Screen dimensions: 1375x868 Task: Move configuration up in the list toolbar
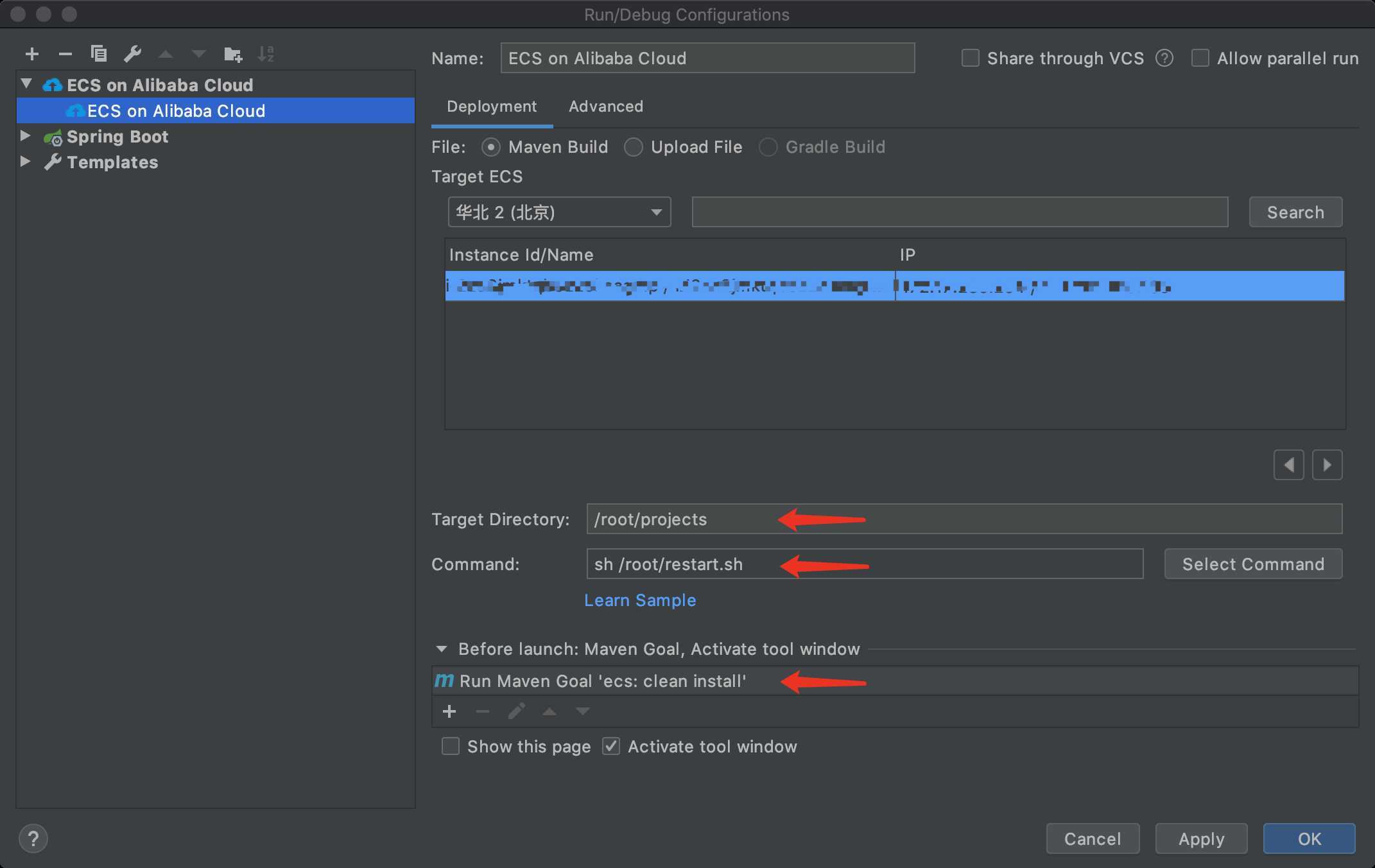point(166,55)
